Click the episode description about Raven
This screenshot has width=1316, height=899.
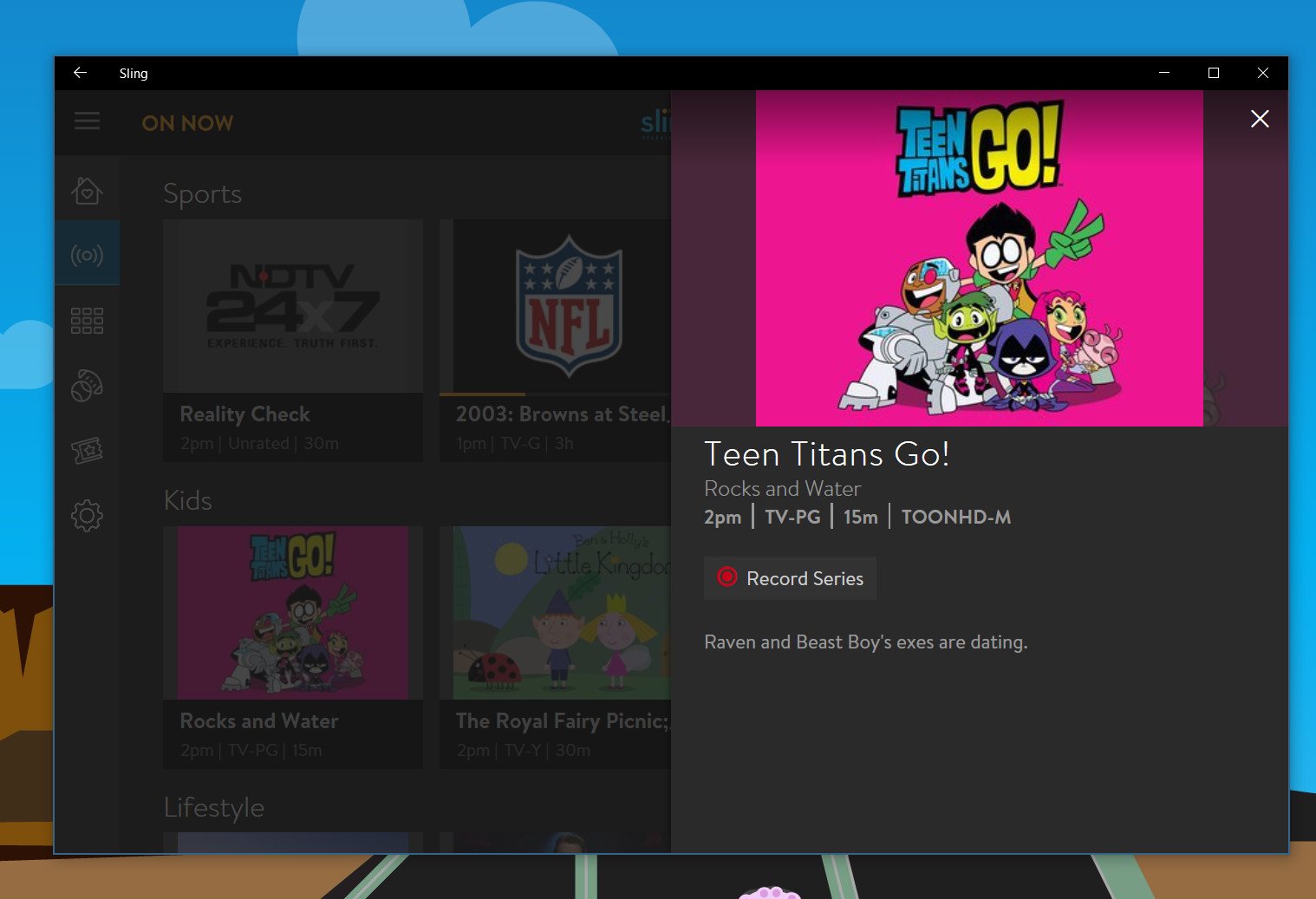click(x=866, y=642)
